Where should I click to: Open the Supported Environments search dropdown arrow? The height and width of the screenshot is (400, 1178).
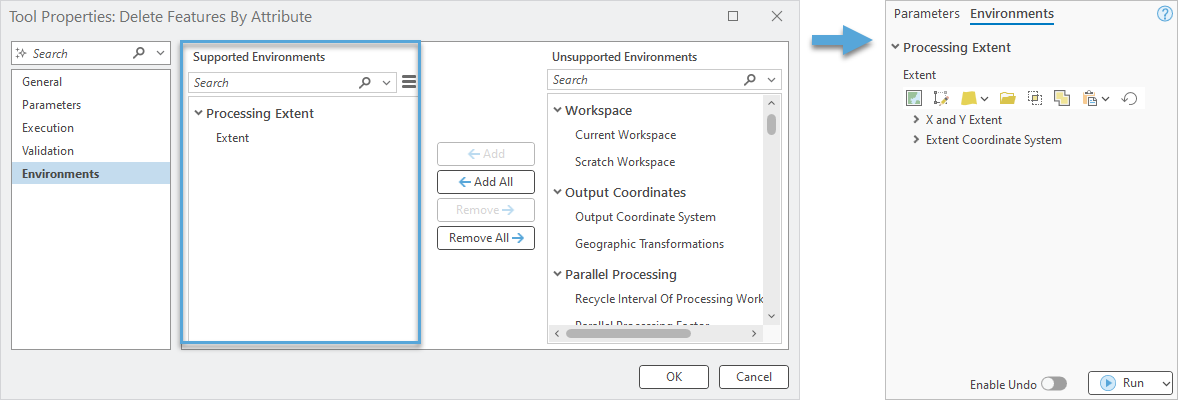[386, 83]
